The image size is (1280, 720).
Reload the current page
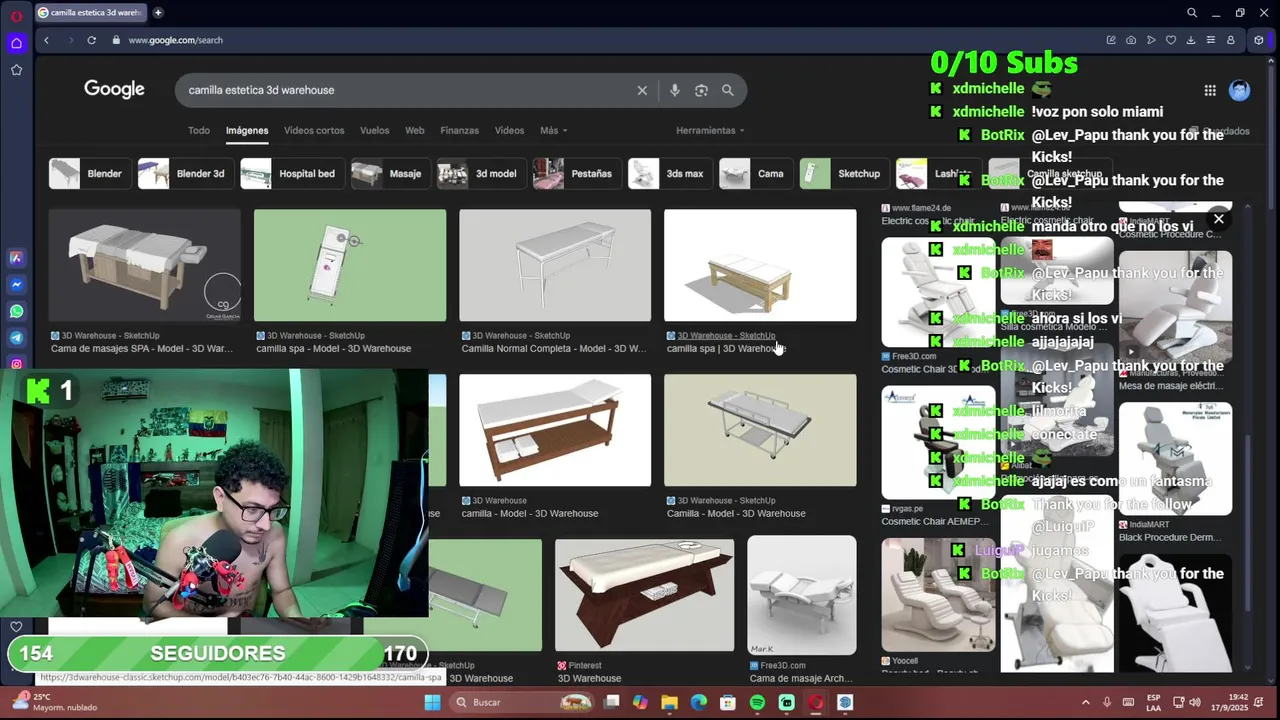(x=91, y=40)
